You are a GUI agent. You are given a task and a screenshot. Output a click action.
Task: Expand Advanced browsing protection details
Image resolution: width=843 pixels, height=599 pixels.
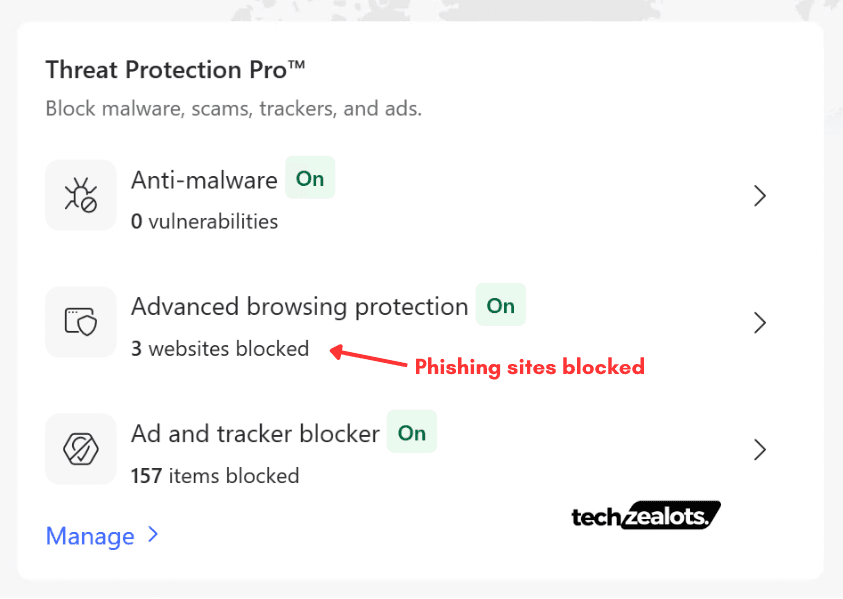pyautogui.click(x=759, y=322)
